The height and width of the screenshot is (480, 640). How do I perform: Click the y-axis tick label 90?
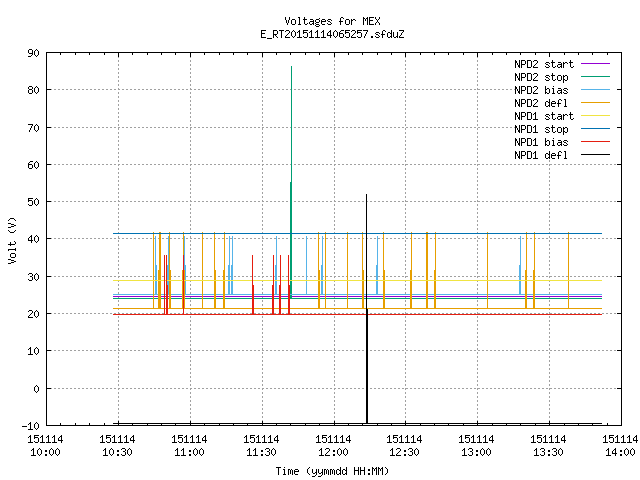coord(33,53)
